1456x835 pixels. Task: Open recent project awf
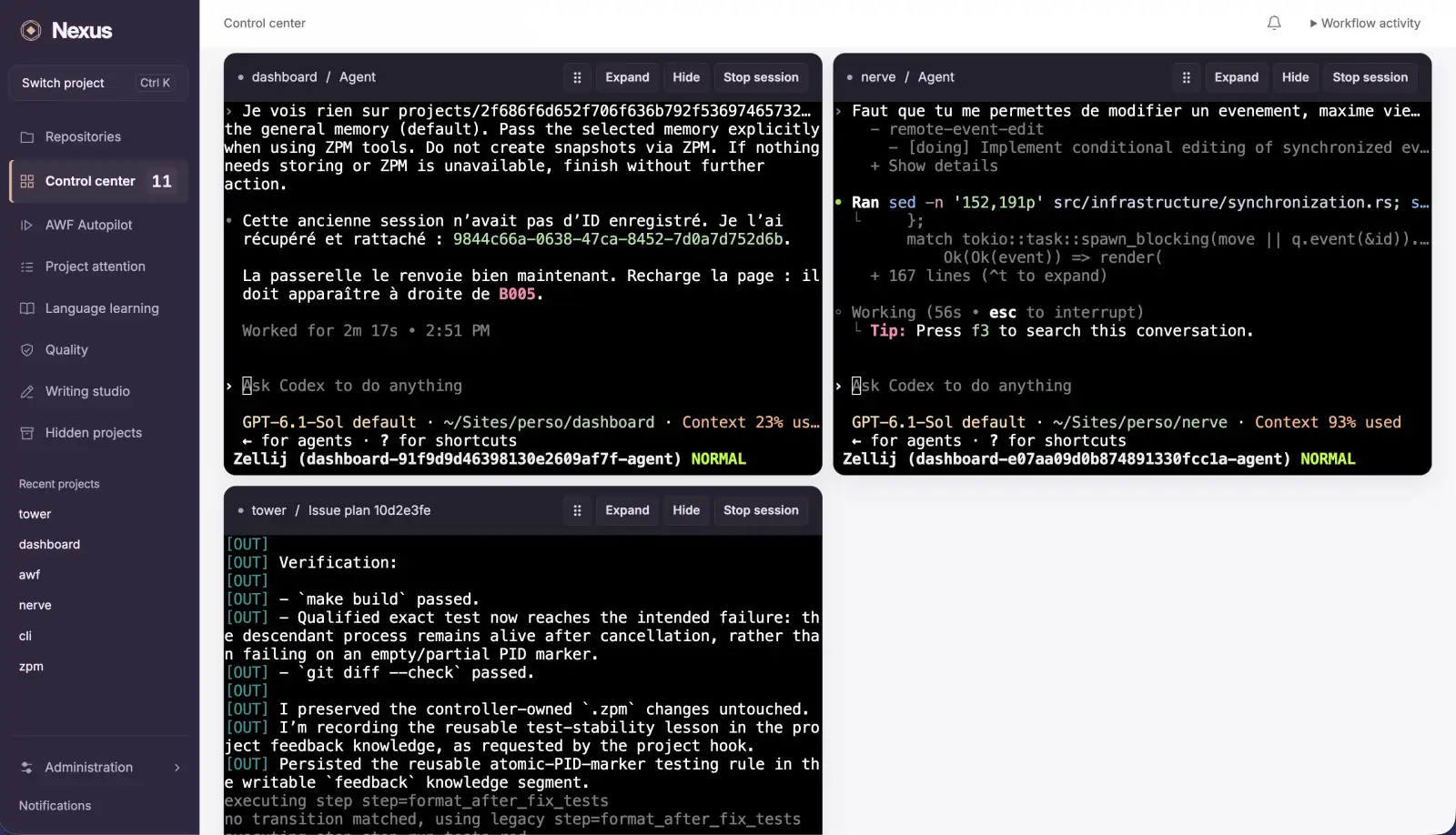[29, 575]
